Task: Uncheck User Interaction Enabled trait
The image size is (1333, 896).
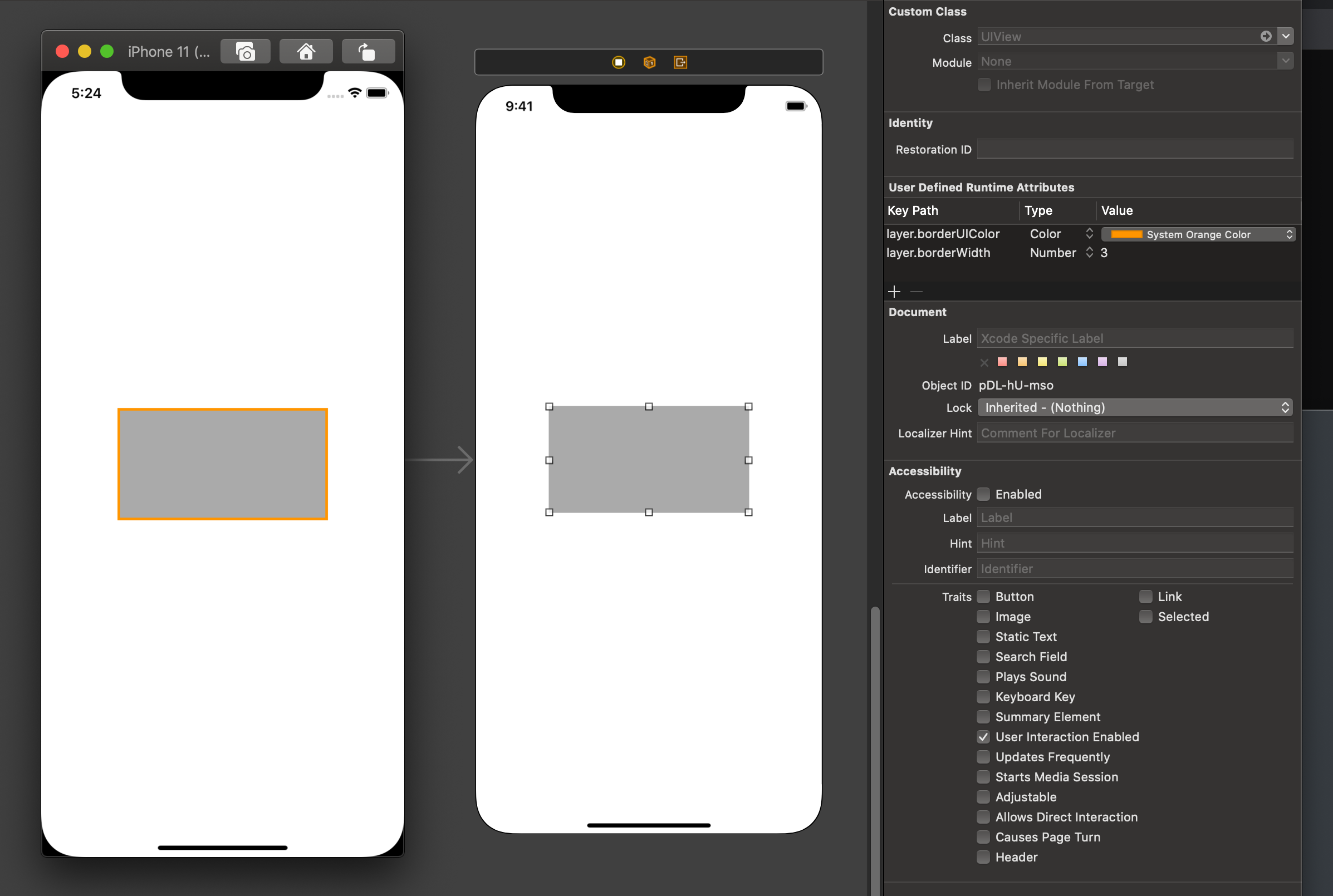Action: click(983, 737)
